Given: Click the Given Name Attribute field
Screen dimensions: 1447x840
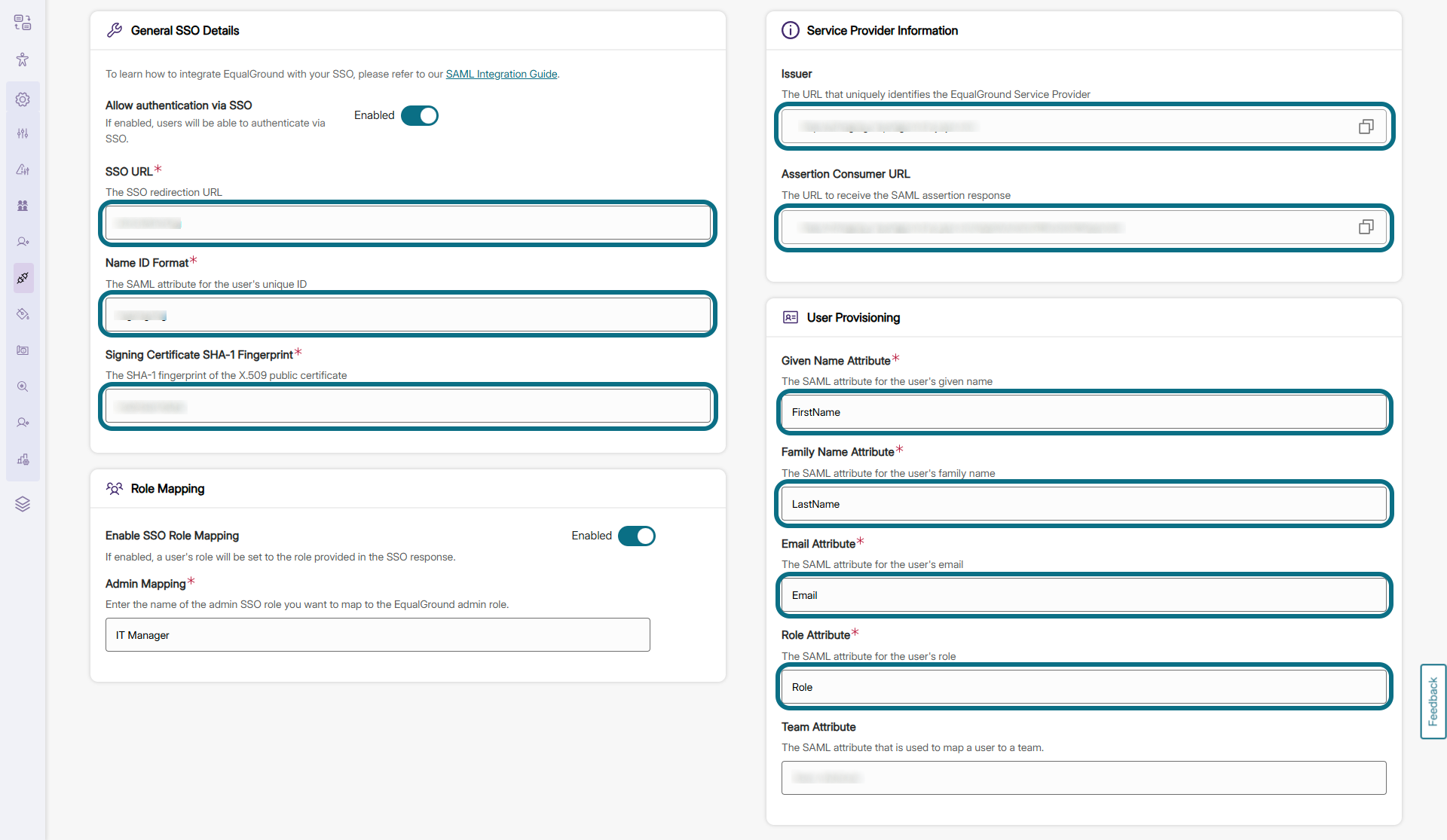Looking at the screenshot, I should (1084, 412).
